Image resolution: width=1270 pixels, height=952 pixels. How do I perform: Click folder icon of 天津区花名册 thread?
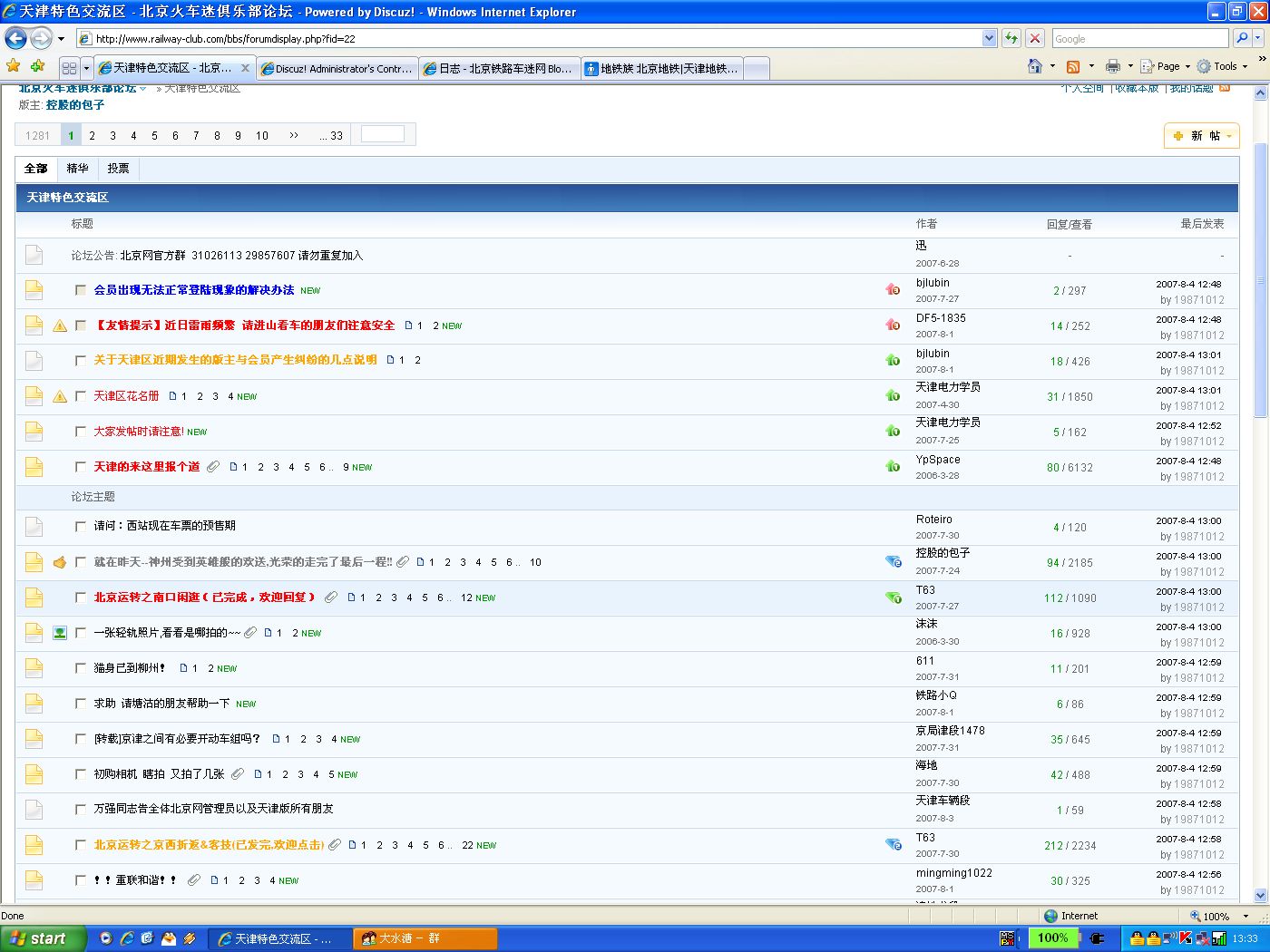point(34,396)
